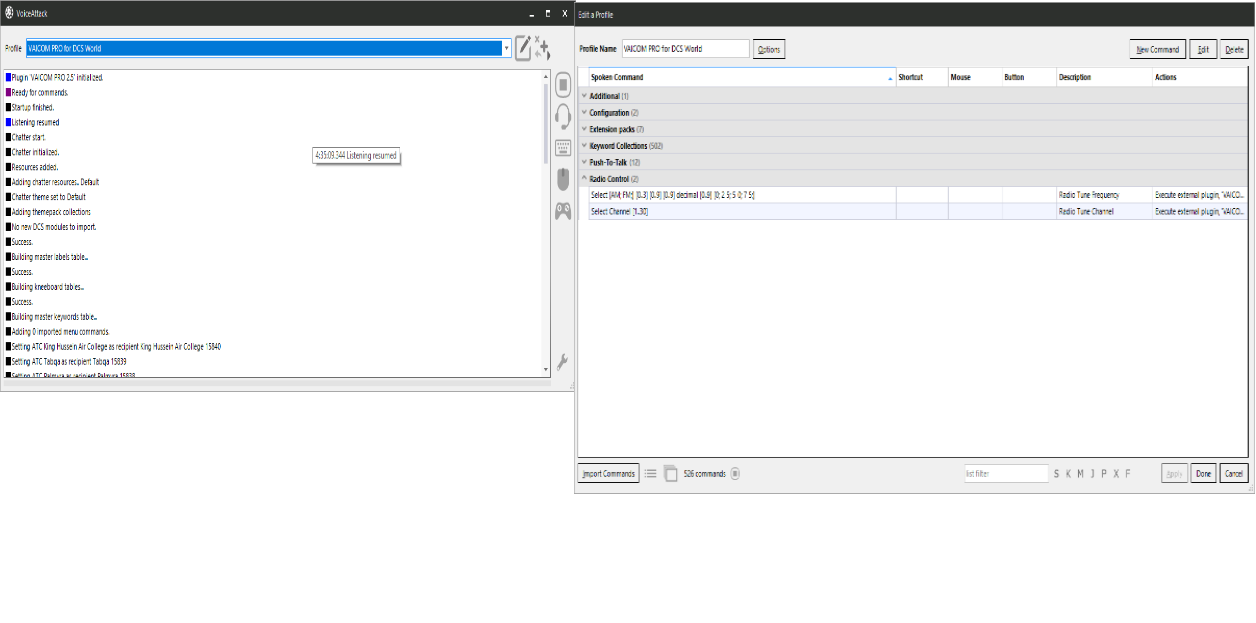Click the 'Ready for commands.' log entry
Image resolution: width=1256 pixels, height=623 pixels.
pos(39,92)
